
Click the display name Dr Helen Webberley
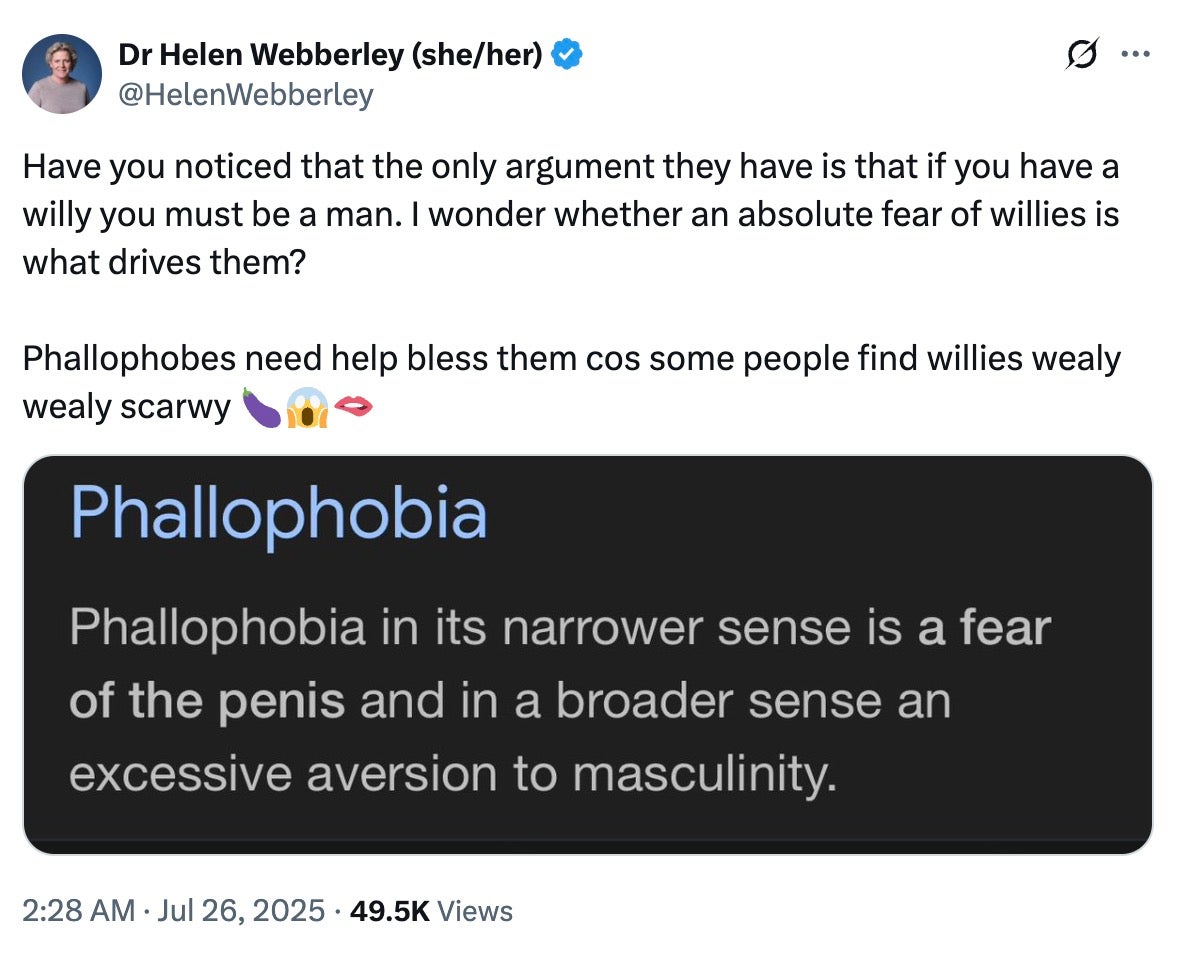coord(258,55)
